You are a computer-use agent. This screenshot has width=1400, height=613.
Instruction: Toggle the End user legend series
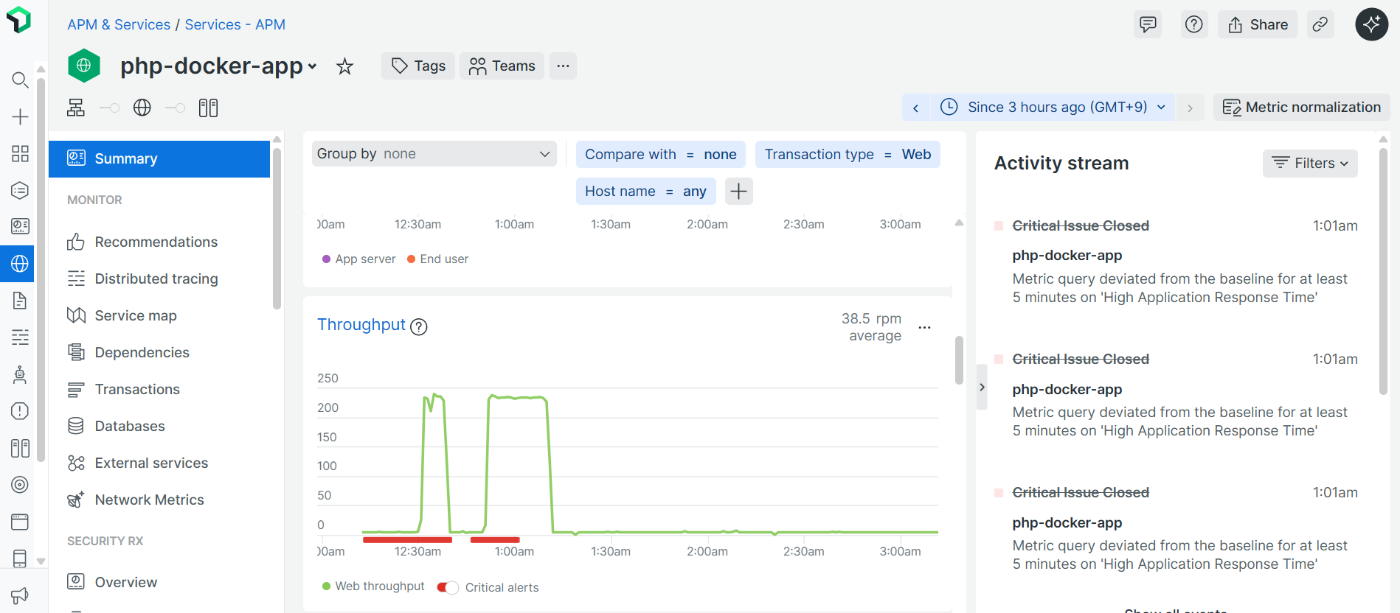[438, 259]
